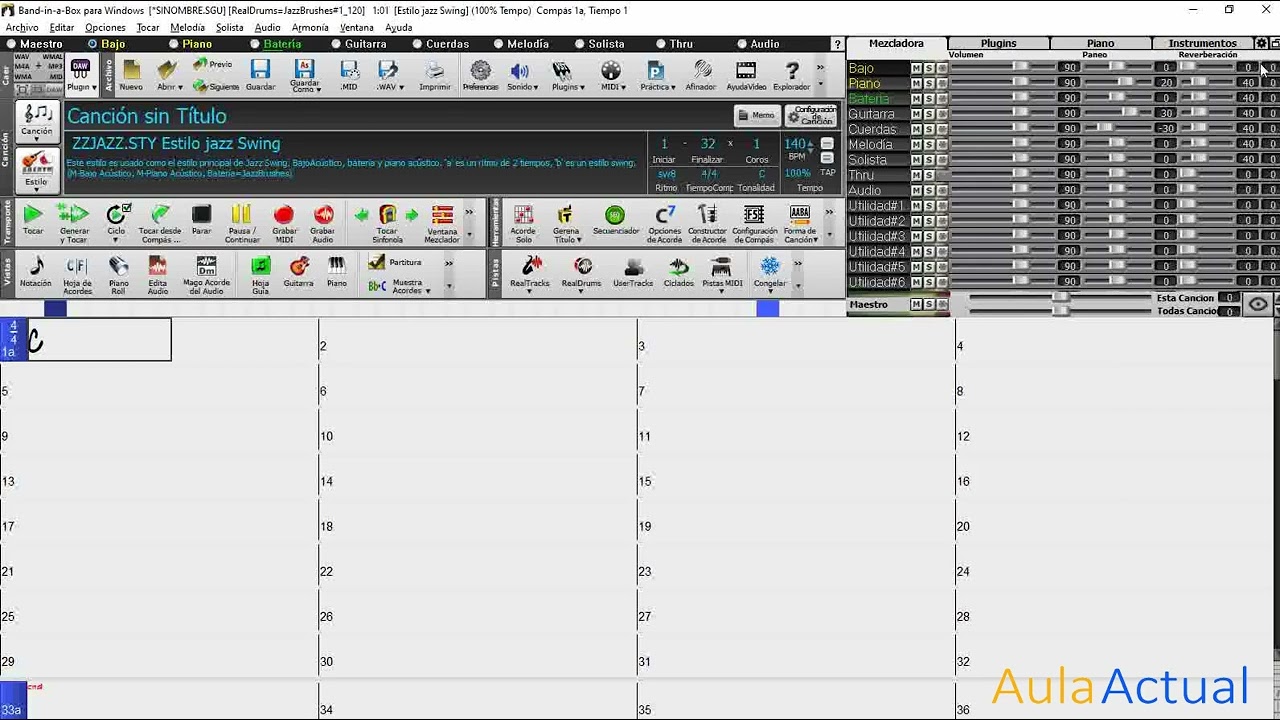Open Notación view icon
Screen dimensions: 1280x720
tap(36, 271)
